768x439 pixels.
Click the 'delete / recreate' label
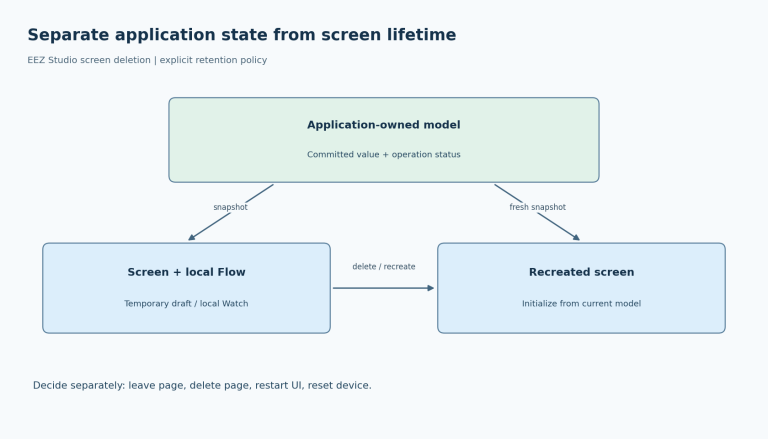point(384,267)
